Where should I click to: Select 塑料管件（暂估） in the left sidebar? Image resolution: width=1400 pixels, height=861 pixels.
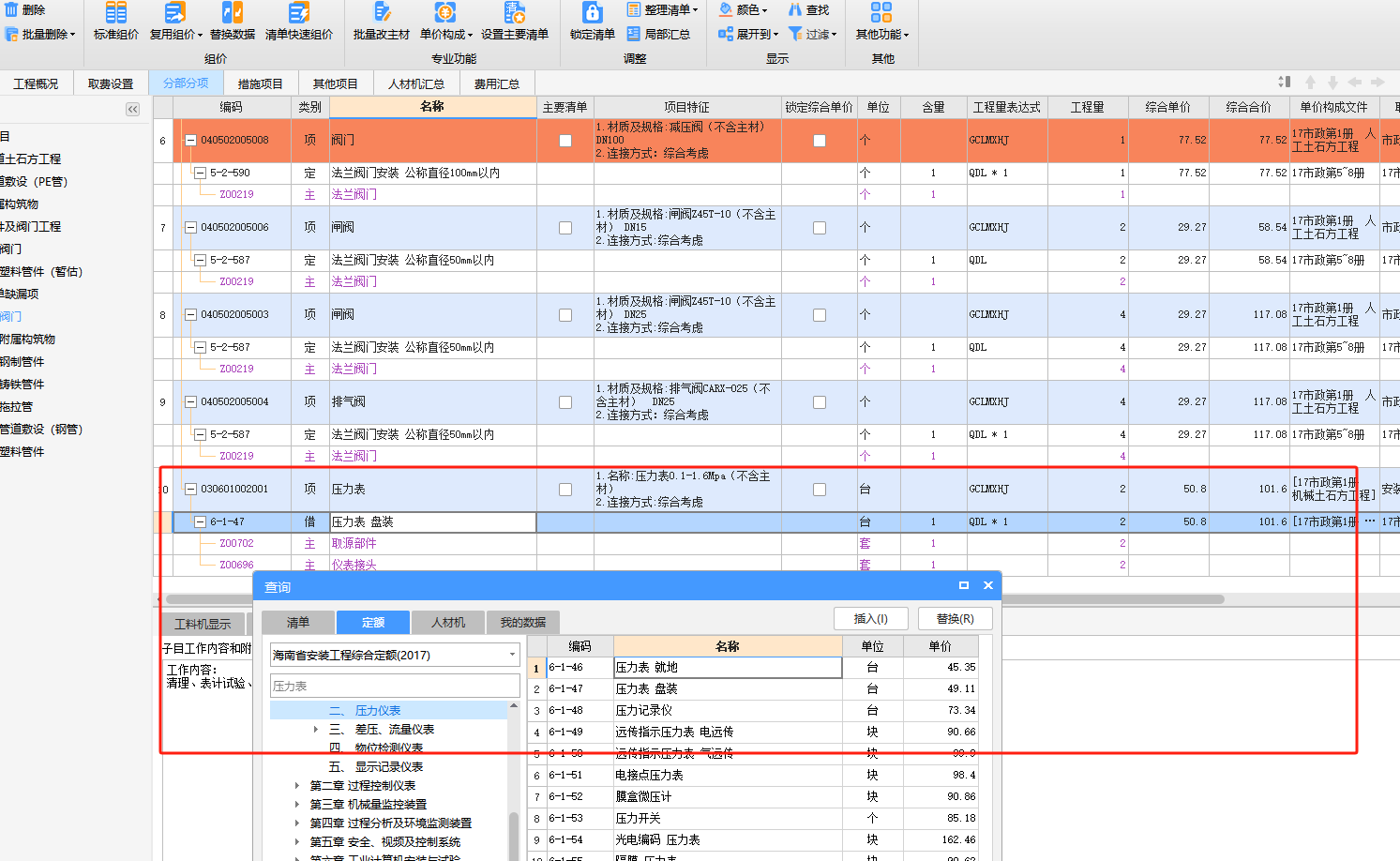pos(41,271)
